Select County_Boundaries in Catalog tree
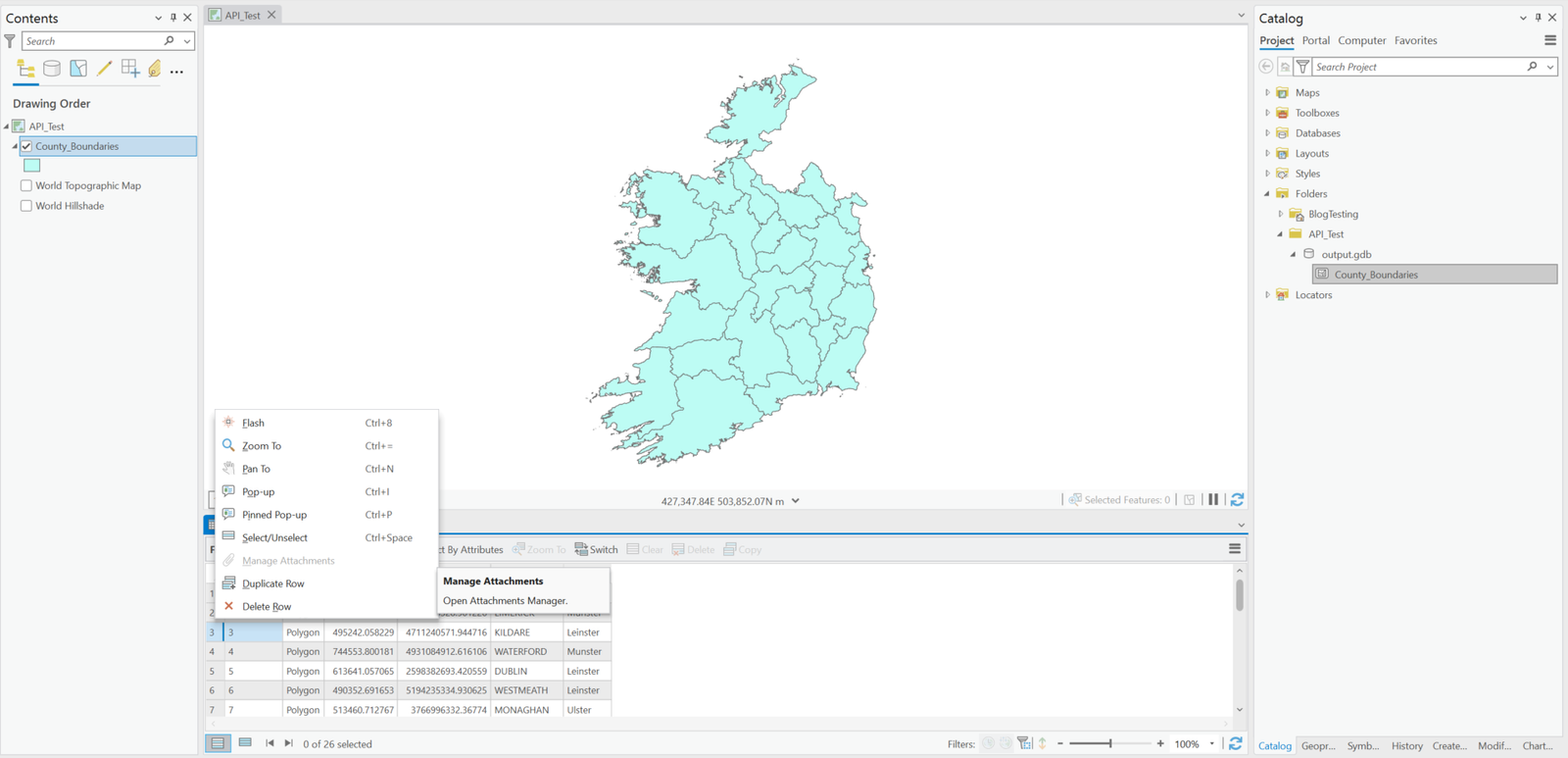The height and width of the screenshot is (758, 1568). coord(1435,275)
